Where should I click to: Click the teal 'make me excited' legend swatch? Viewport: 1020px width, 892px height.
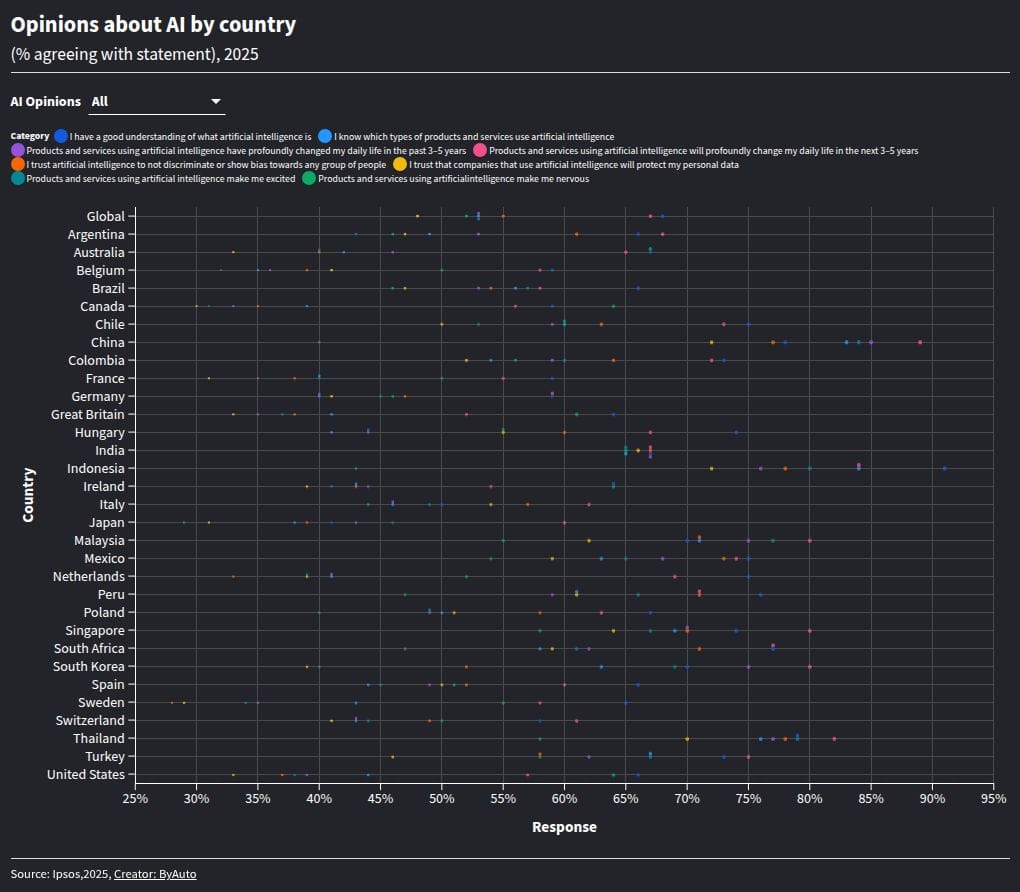pyautogui.click(x=18, y=178)
